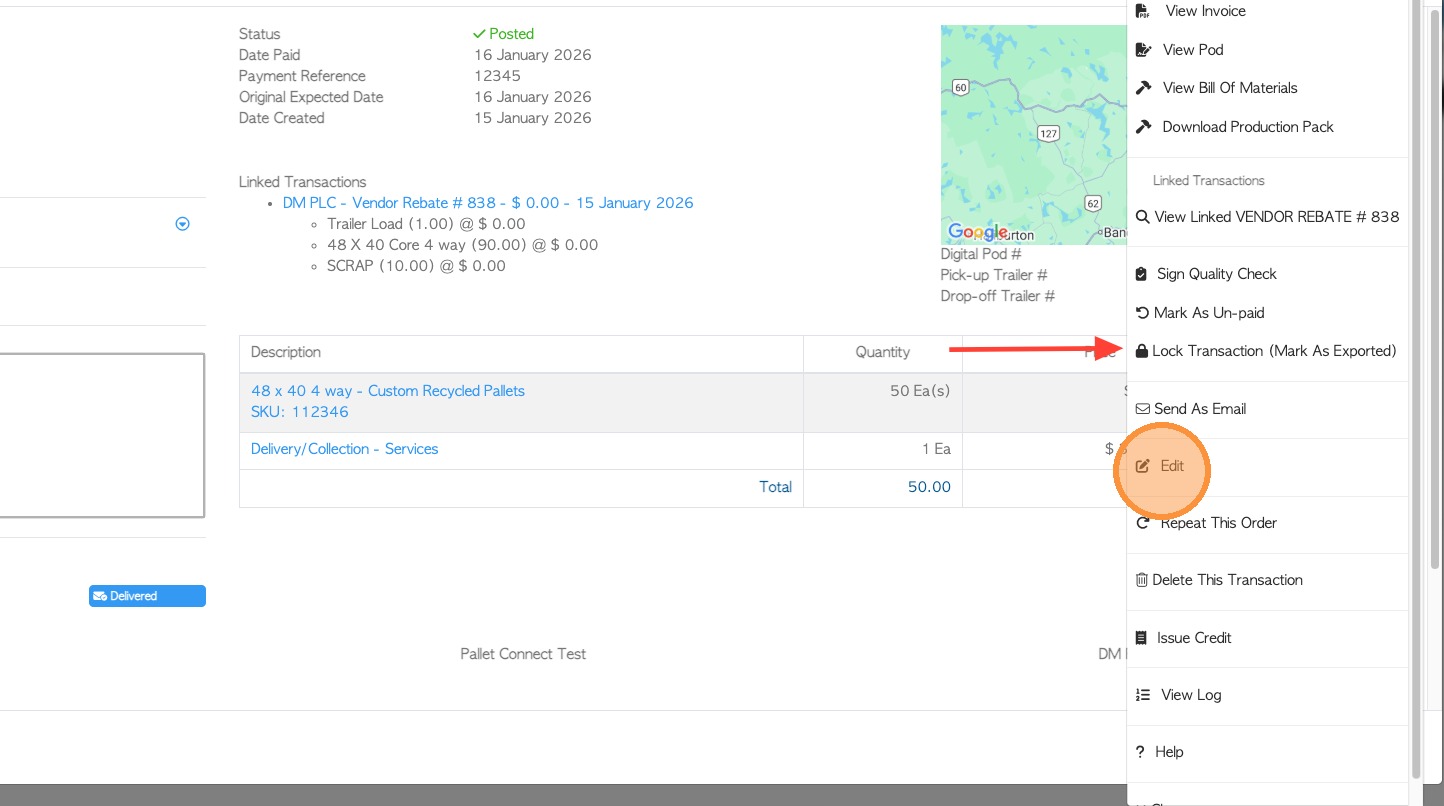Click the Google logo on the map
This screenshot has width=1444, height=806.
pyautogui.click(x=978, y=232)
